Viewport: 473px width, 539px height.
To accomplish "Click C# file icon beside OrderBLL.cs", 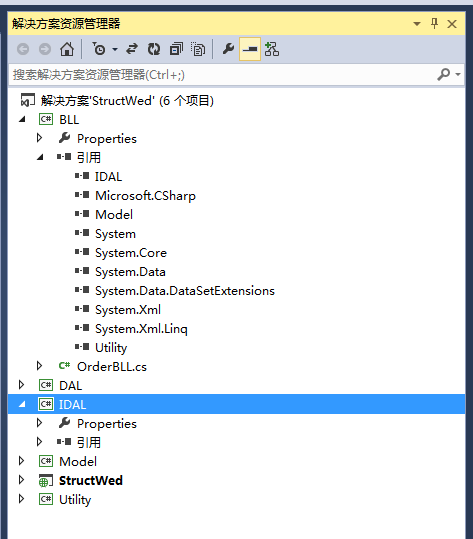I will 64,366.
